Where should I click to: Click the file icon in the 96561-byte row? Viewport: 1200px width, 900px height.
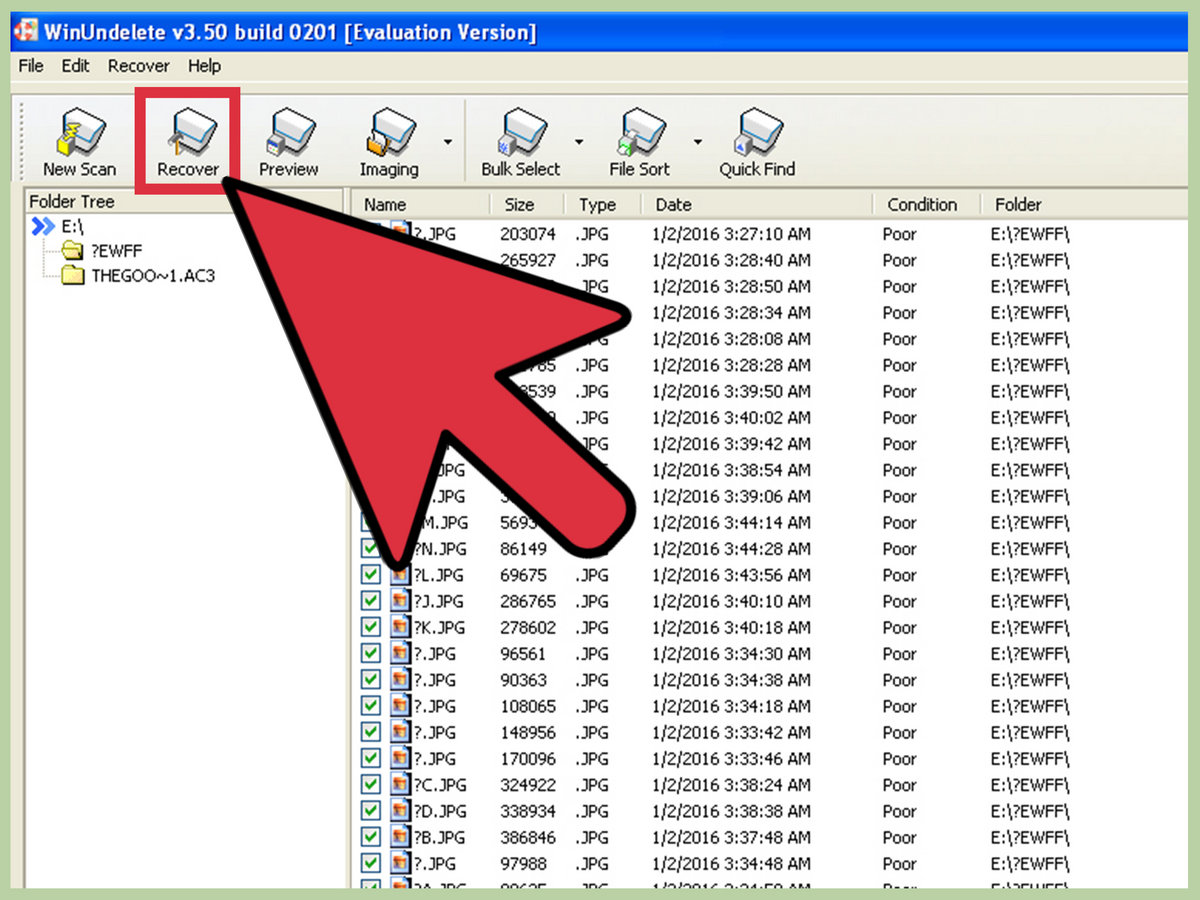(400, 653)
